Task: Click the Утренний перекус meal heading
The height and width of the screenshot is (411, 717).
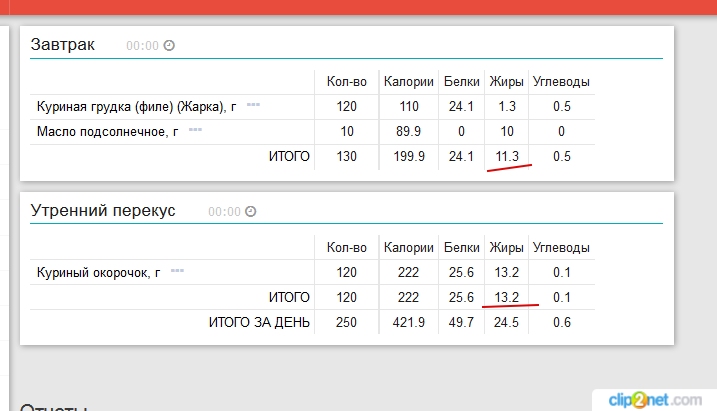Action: tap(103, 210)
